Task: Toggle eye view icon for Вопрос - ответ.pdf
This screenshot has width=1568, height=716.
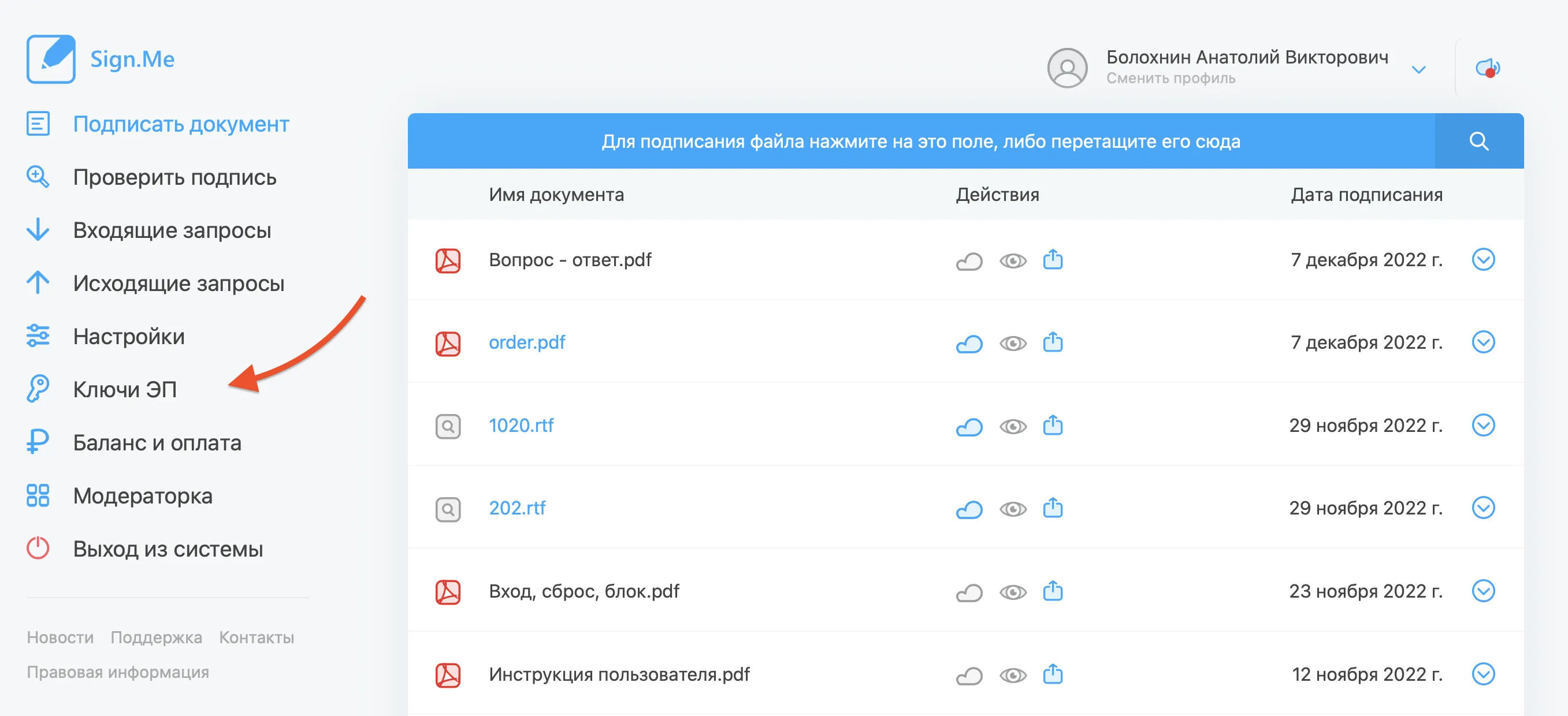Action: 1013,261
